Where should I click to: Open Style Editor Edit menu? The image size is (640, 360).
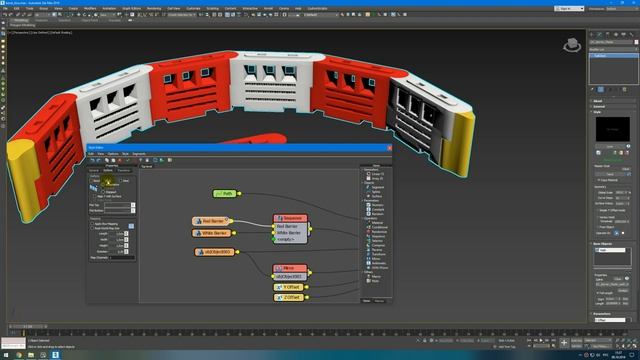pyautogui.click(x=91, y=154)
